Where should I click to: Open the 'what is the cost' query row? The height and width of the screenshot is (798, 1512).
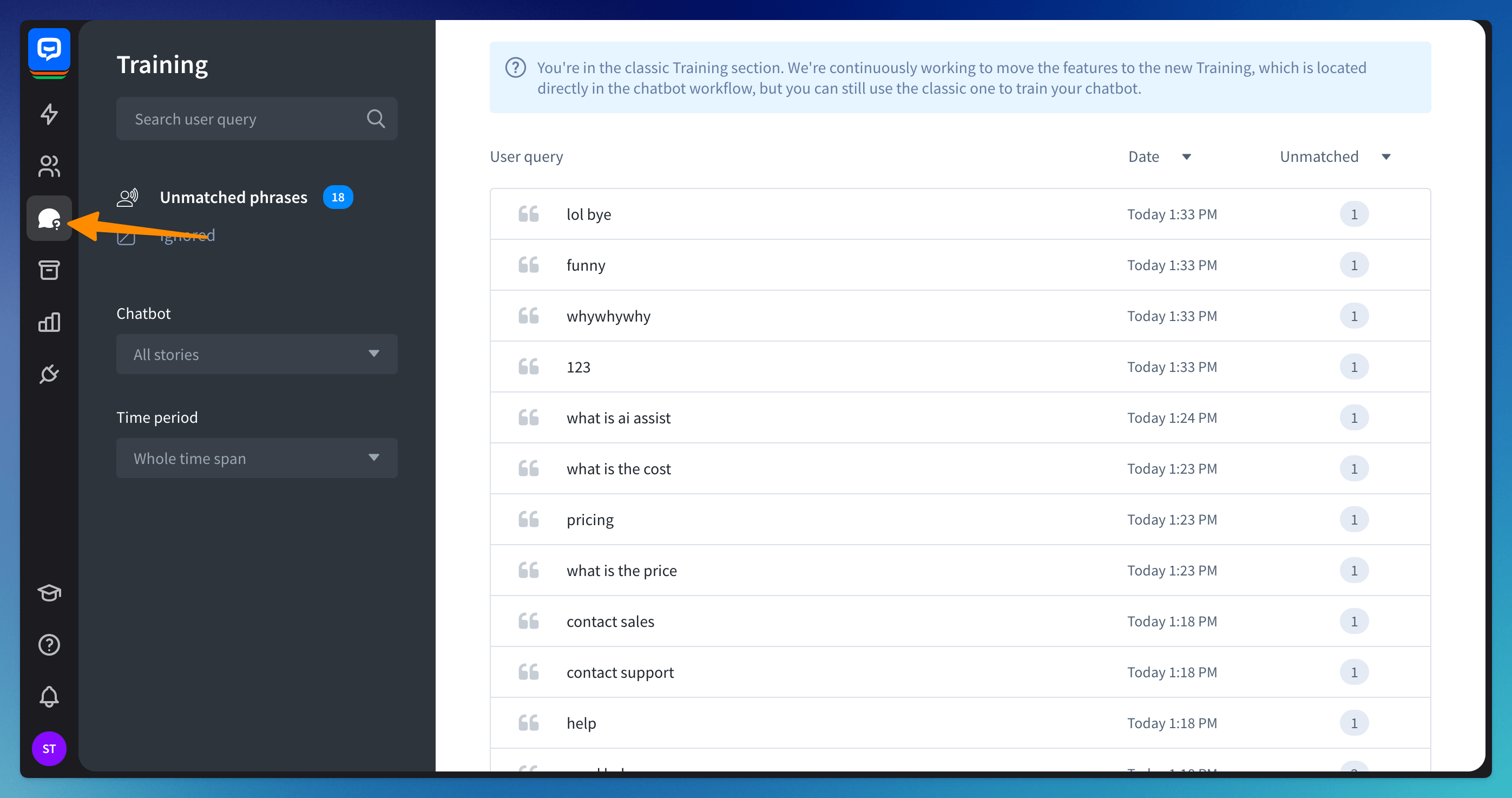619,469
